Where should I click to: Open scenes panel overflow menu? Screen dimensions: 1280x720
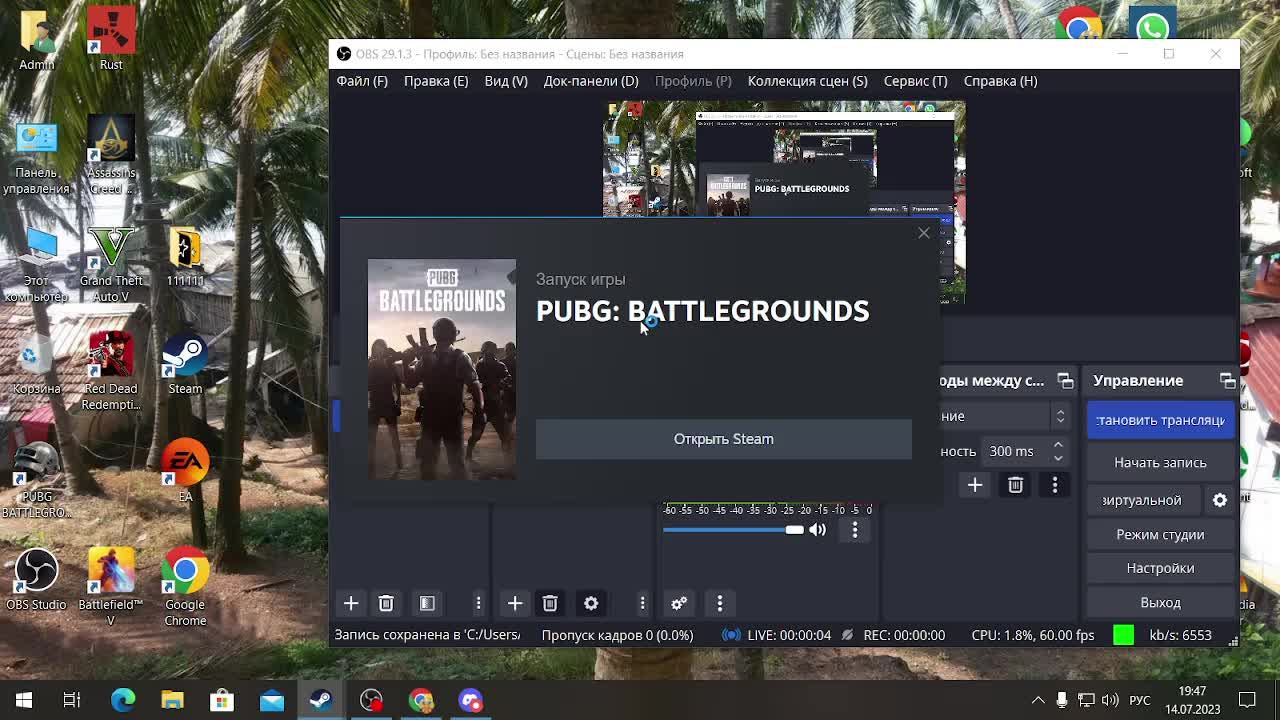(478, 603)
